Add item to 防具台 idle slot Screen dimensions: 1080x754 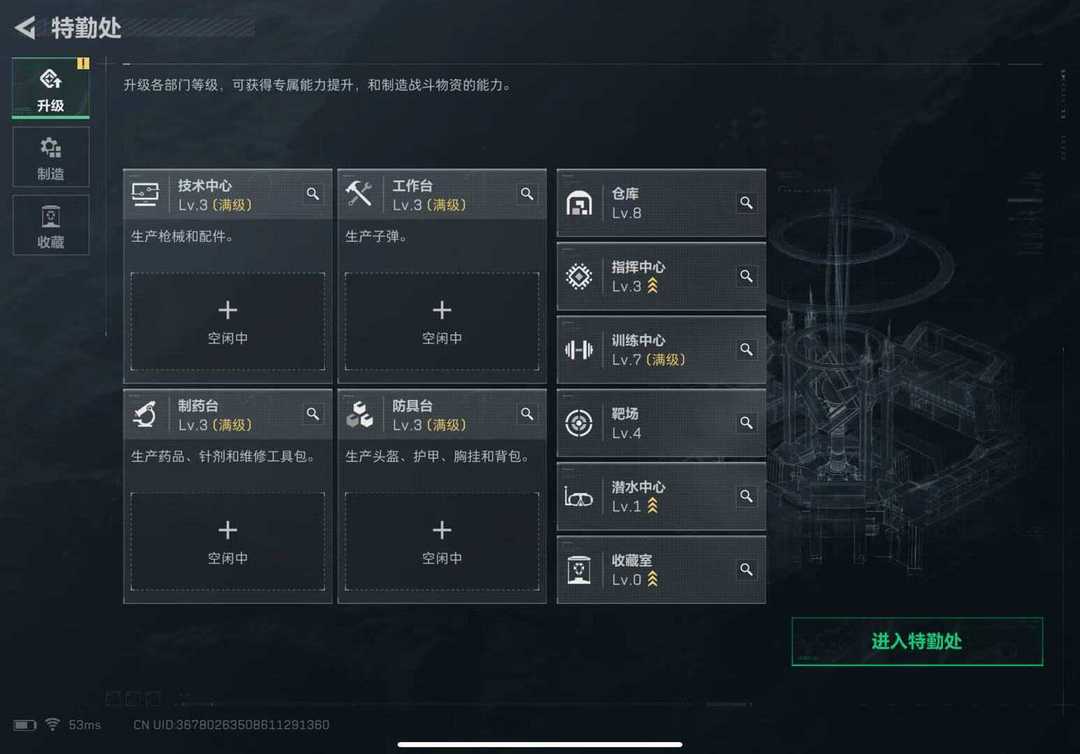(x=442, y=542)
